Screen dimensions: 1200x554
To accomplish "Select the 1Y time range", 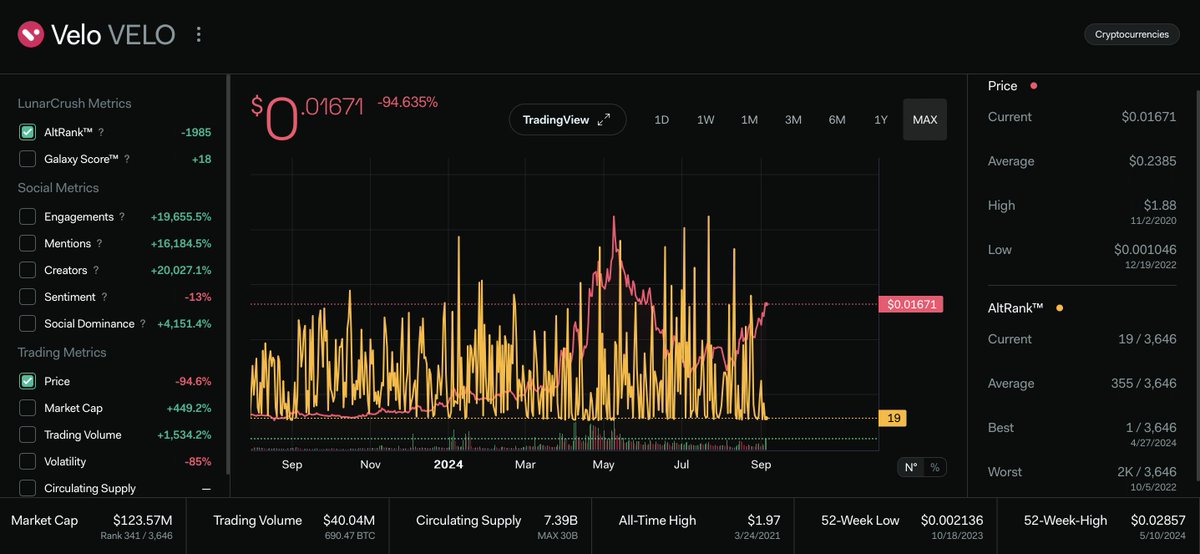I will click(881, 120).
